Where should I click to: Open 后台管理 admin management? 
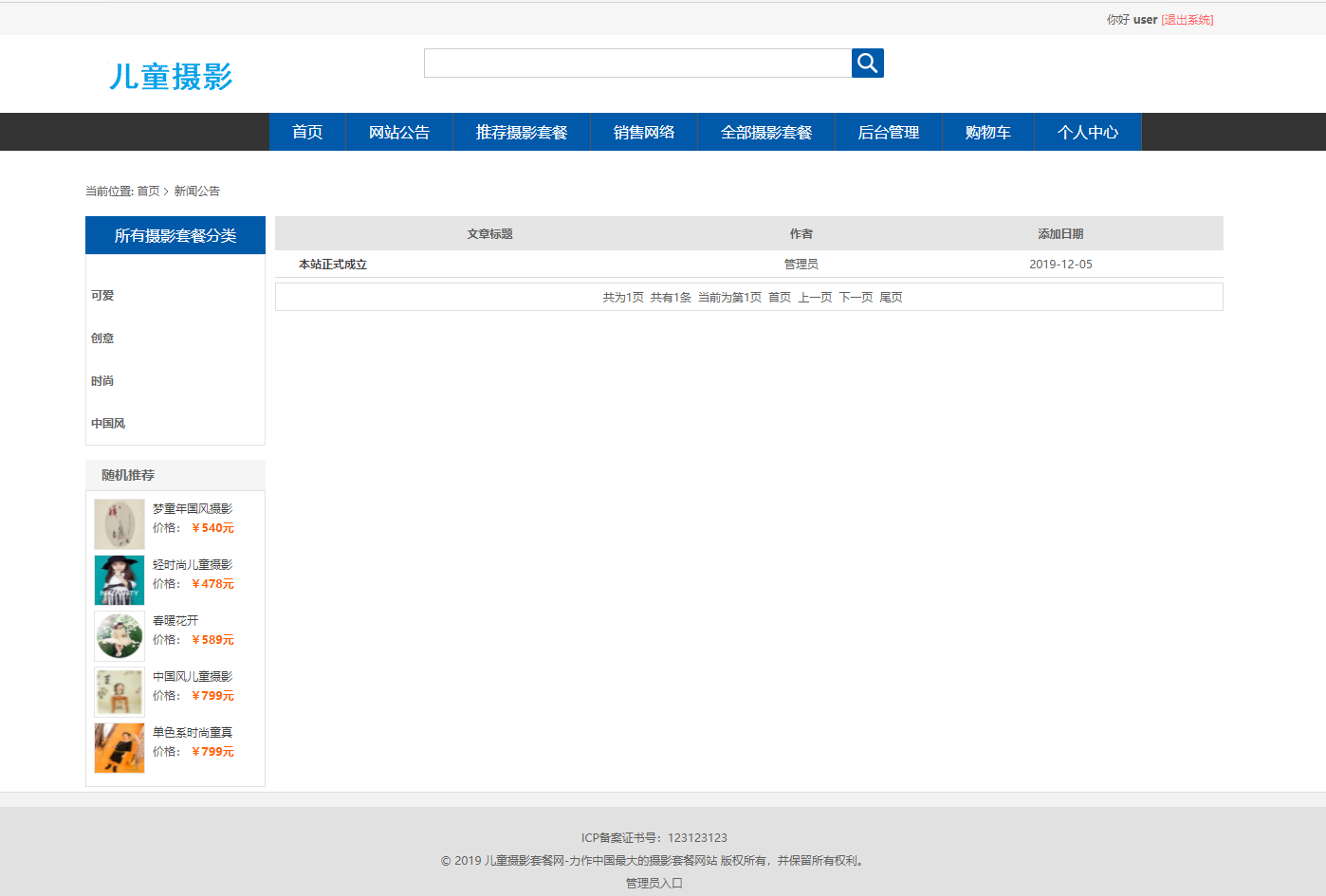(888, 132)
